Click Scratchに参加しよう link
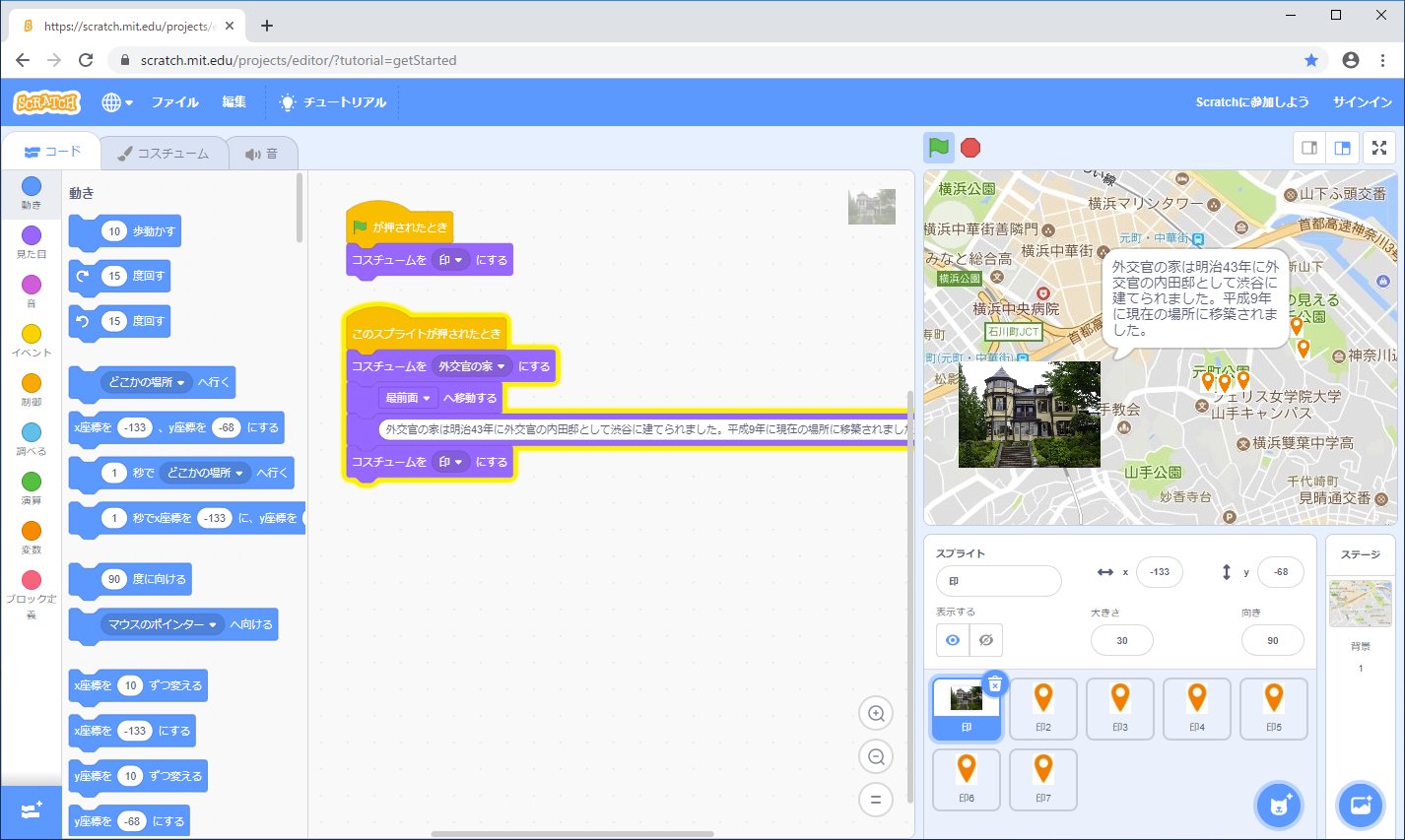 click(1251, 102)
